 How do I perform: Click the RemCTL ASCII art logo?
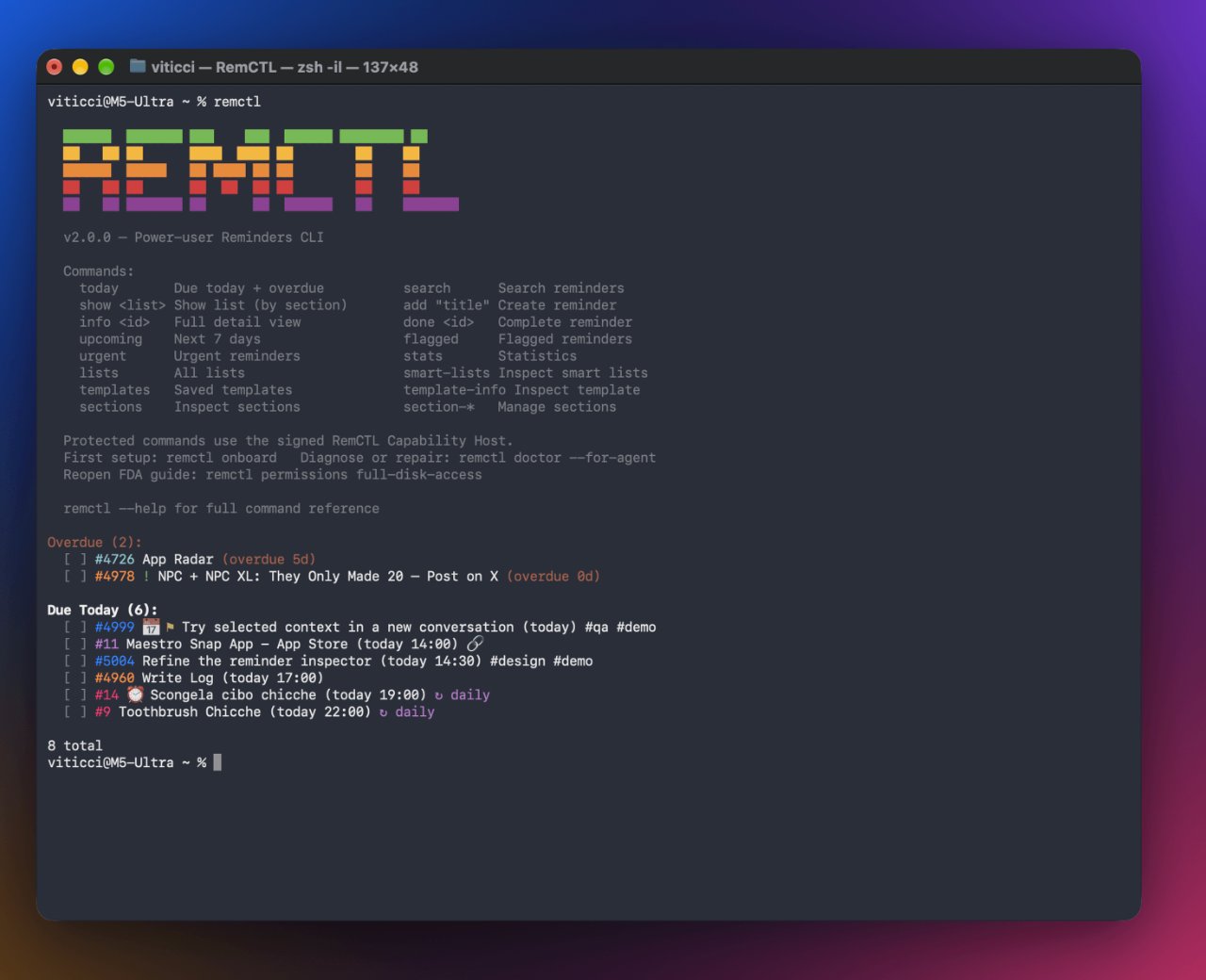[x=260, y=170]
